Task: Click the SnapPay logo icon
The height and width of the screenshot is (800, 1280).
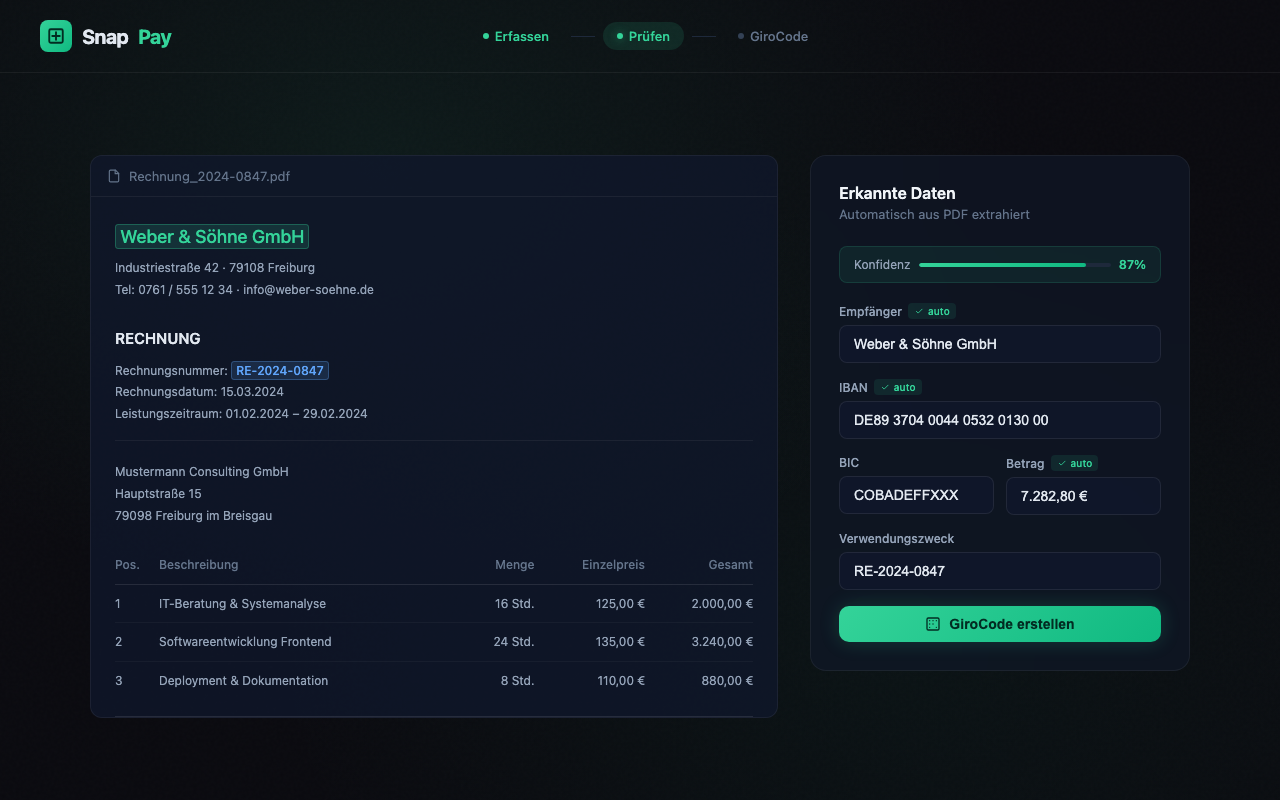Action: tap(56, 36)
